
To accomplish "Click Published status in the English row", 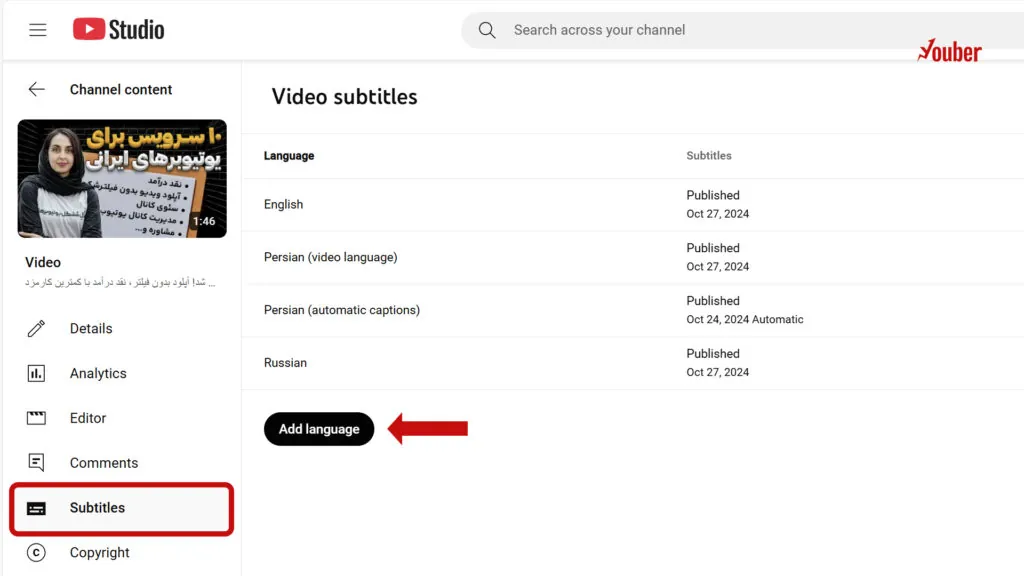I will point(712,195).
